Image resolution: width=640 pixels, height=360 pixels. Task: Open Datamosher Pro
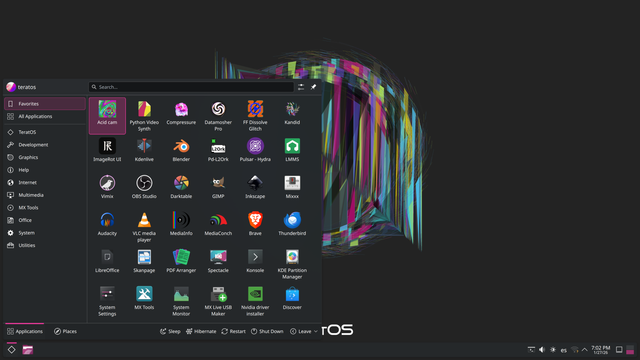(x=218, y=116)
